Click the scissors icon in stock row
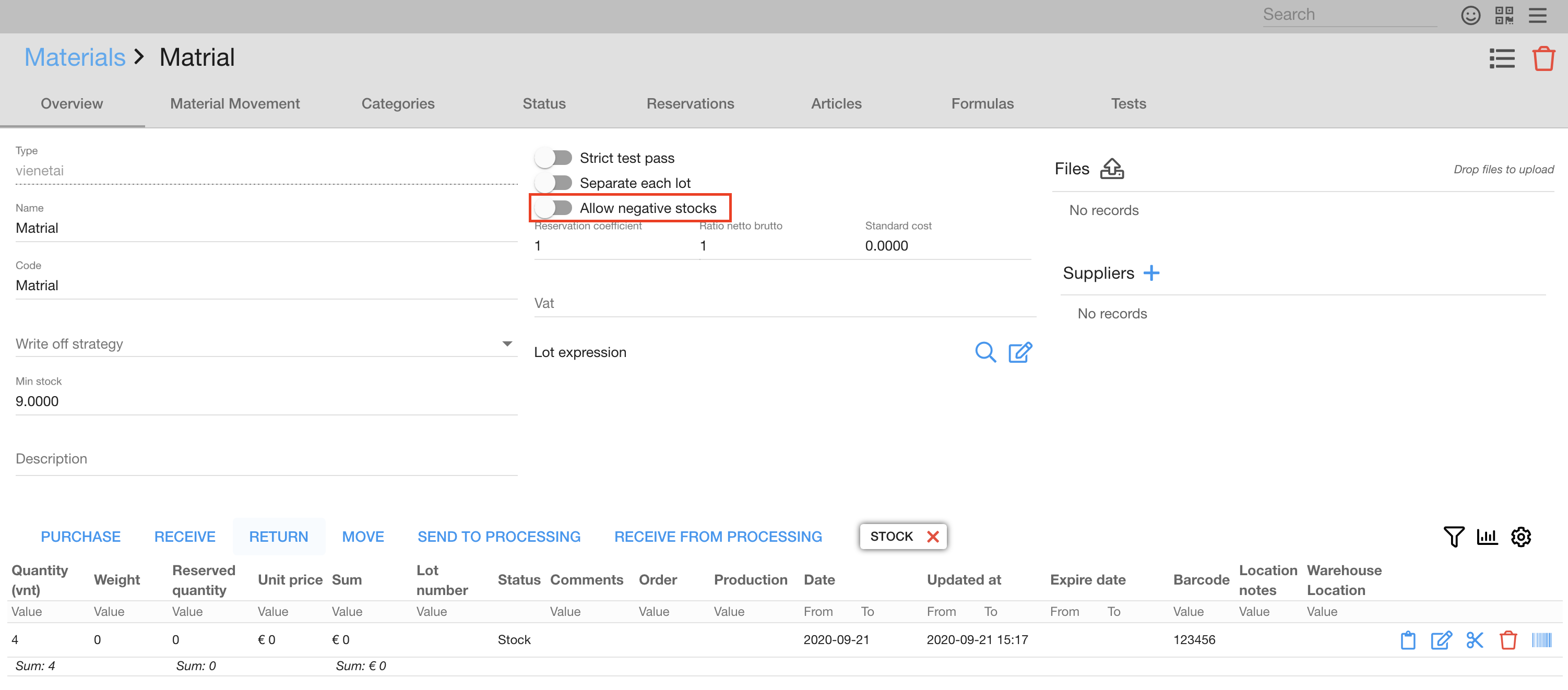This screenshot has width=1568, height=690. [x=1474, y=639]
